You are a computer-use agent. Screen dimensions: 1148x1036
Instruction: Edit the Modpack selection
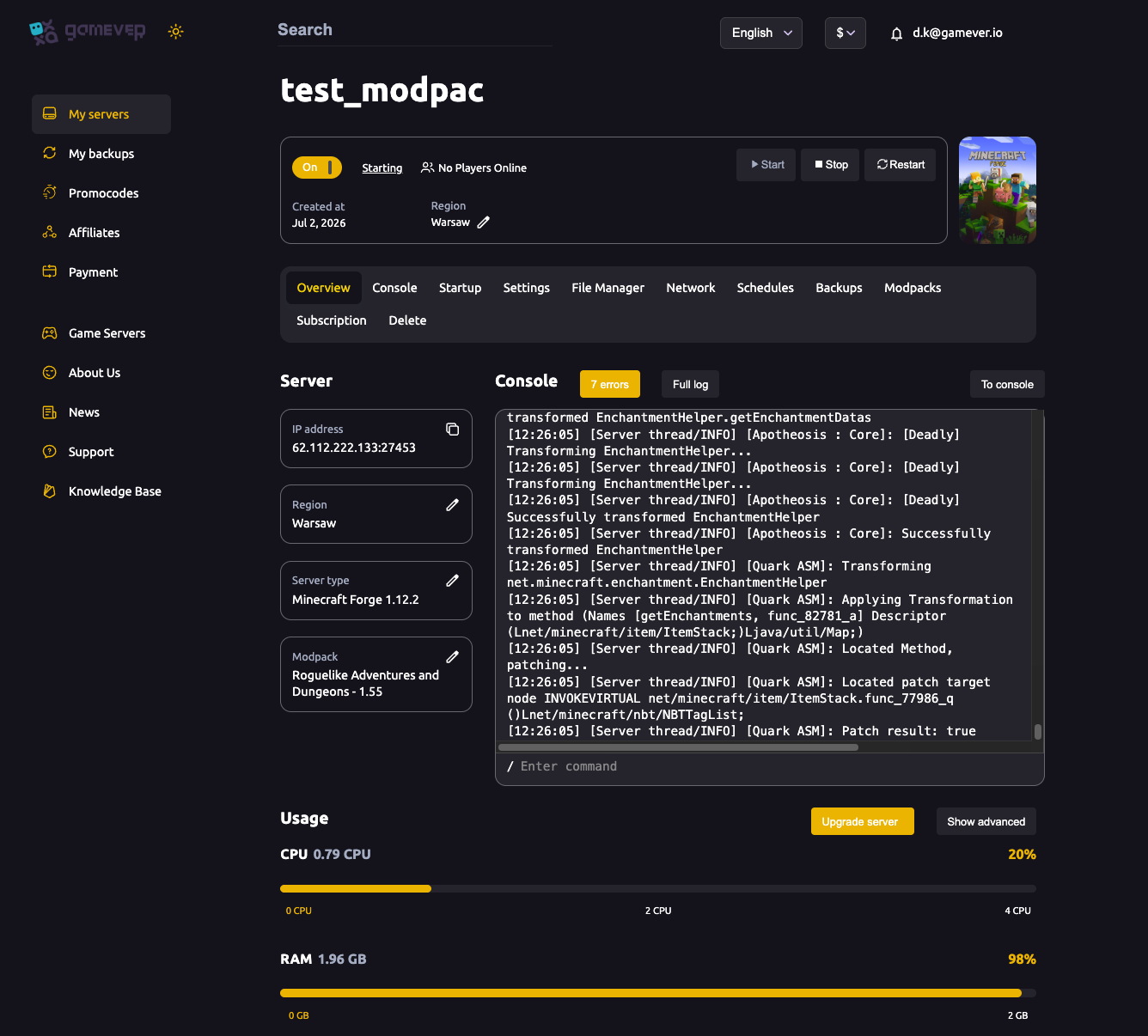(x=453, y=657)
